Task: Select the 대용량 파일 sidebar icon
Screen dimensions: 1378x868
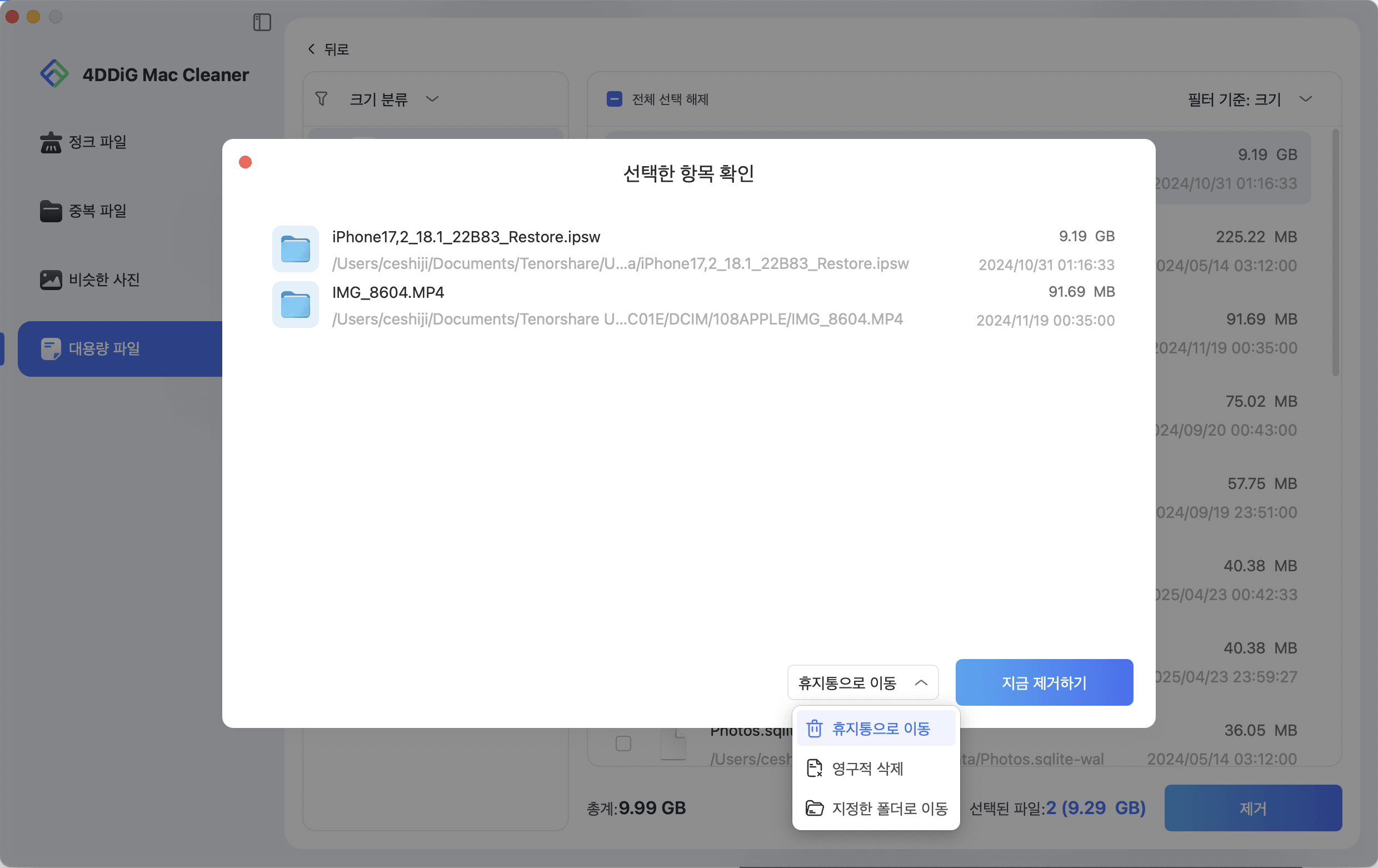Action: point(51,349)
